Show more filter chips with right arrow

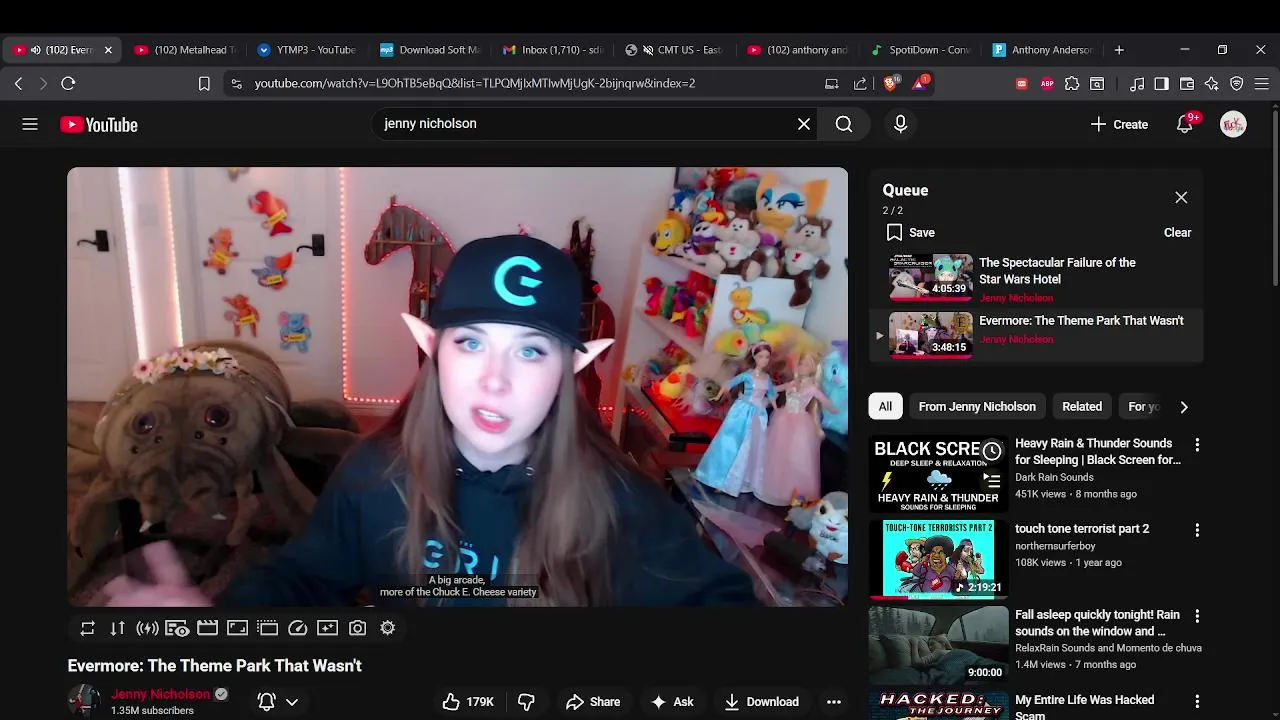pos(1184,407)
